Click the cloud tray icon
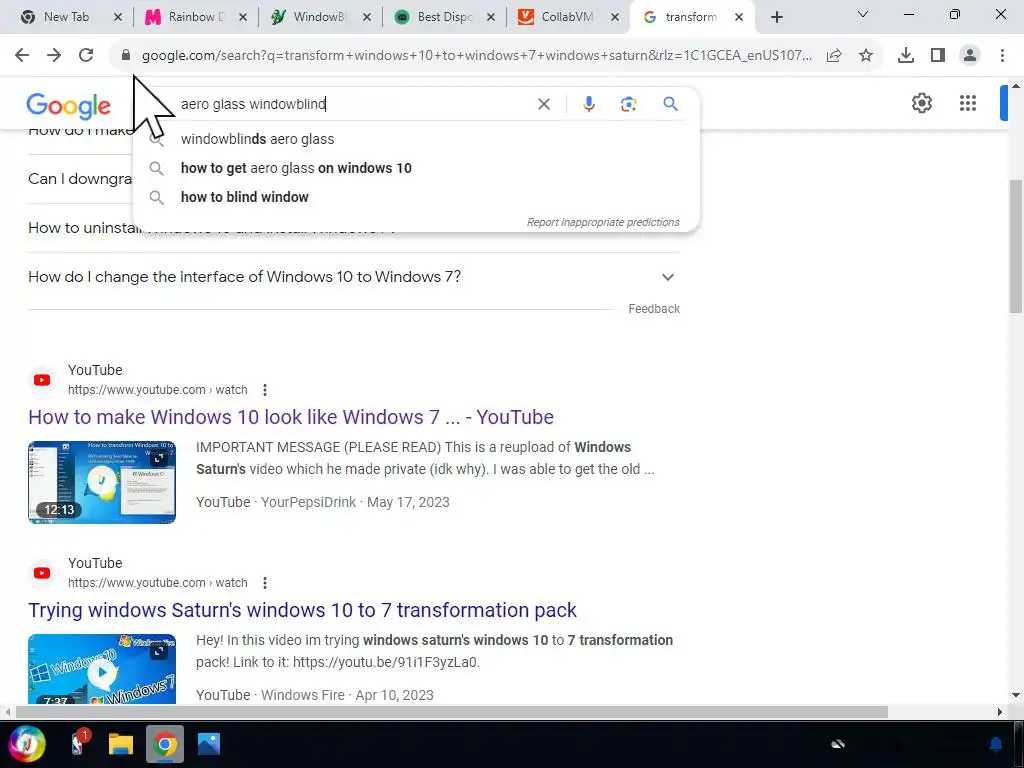The width and height of the screenshot is (1024, 768). pyautogui.click(x=838, y=744)
